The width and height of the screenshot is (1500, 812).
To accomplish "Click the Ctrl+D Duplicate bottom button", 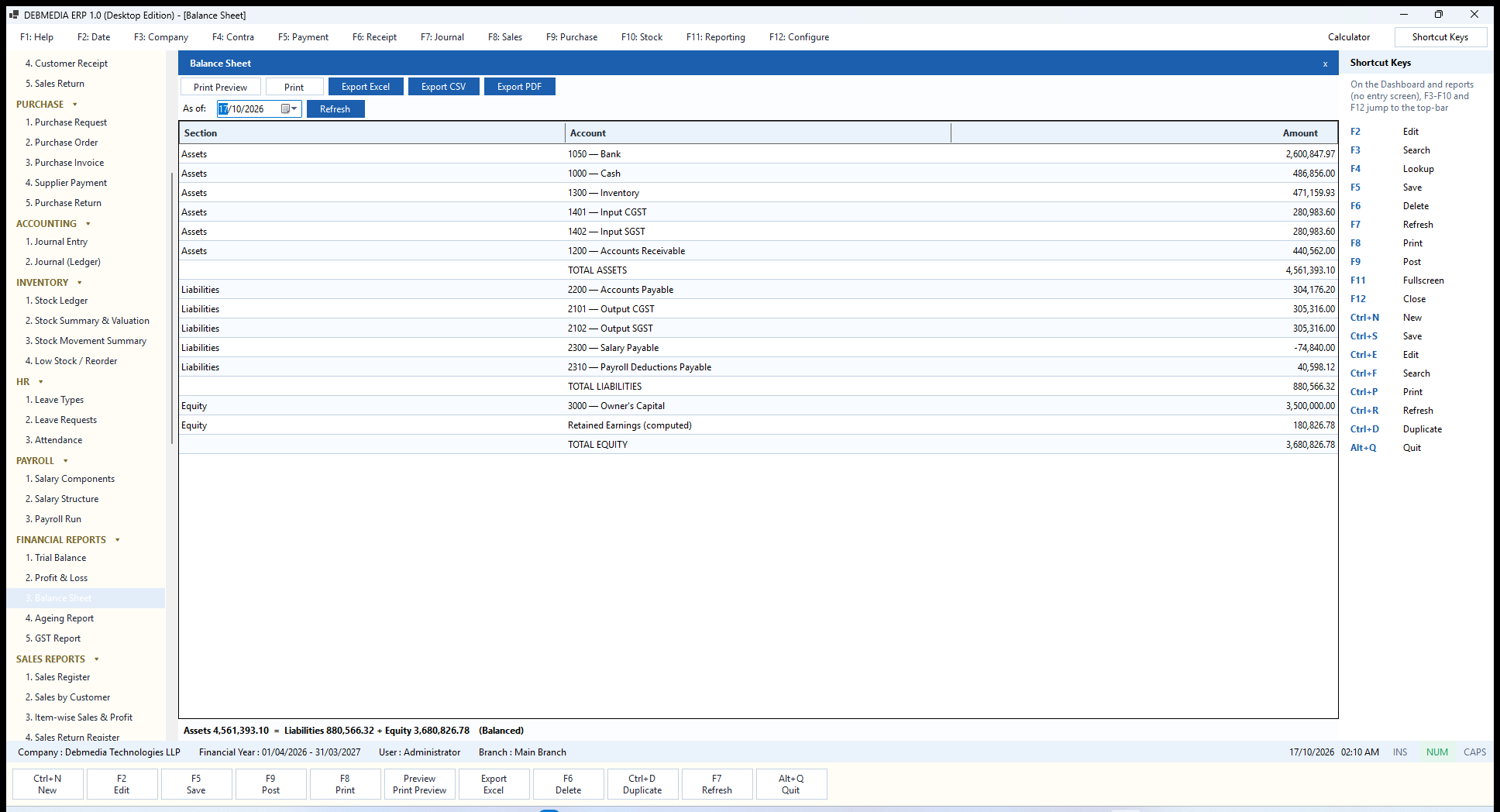I will [642, 784].
